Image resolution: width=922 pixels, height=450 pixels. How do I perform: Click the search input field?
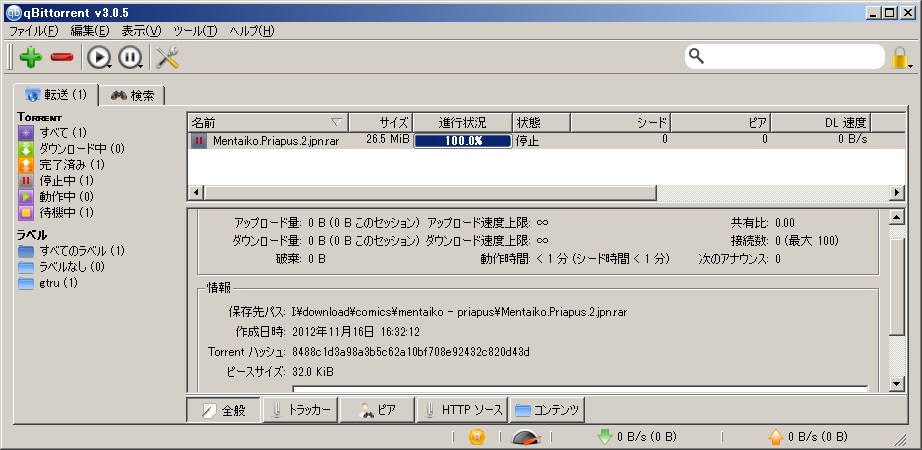[x=790, y=56]
